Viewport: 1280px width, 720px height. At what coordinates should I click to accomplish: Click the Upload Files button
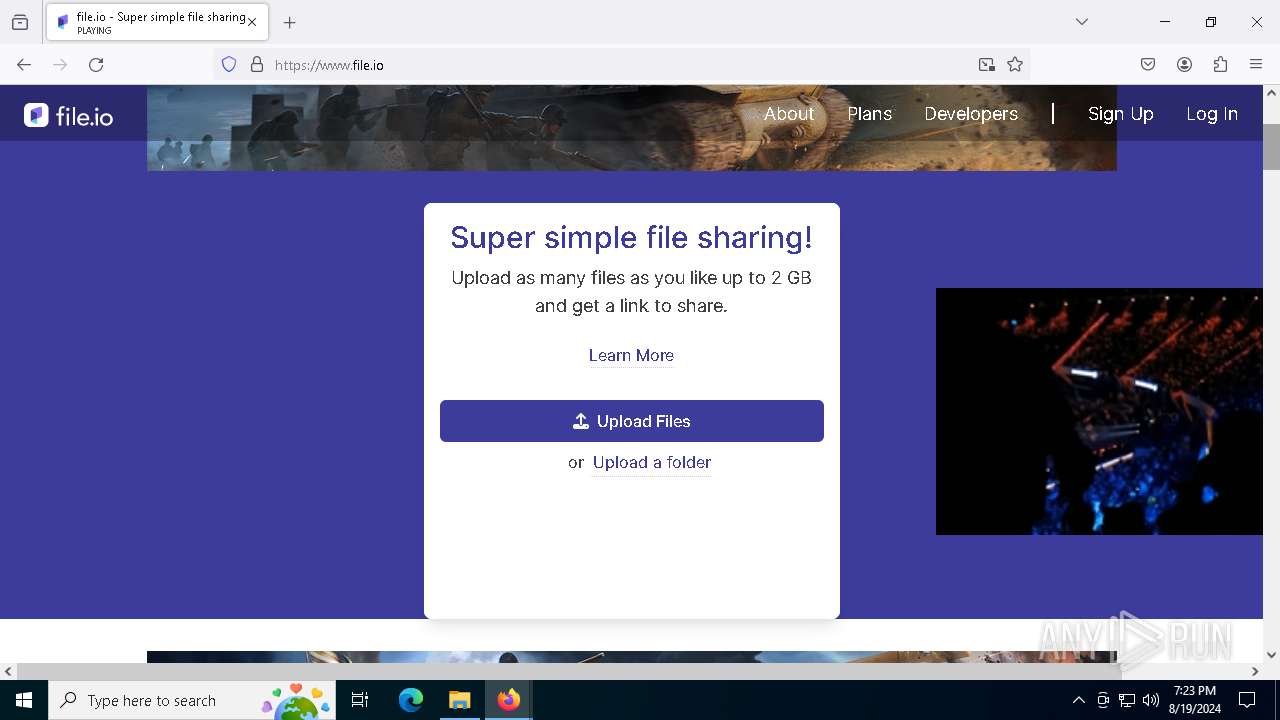coord(632,421)
